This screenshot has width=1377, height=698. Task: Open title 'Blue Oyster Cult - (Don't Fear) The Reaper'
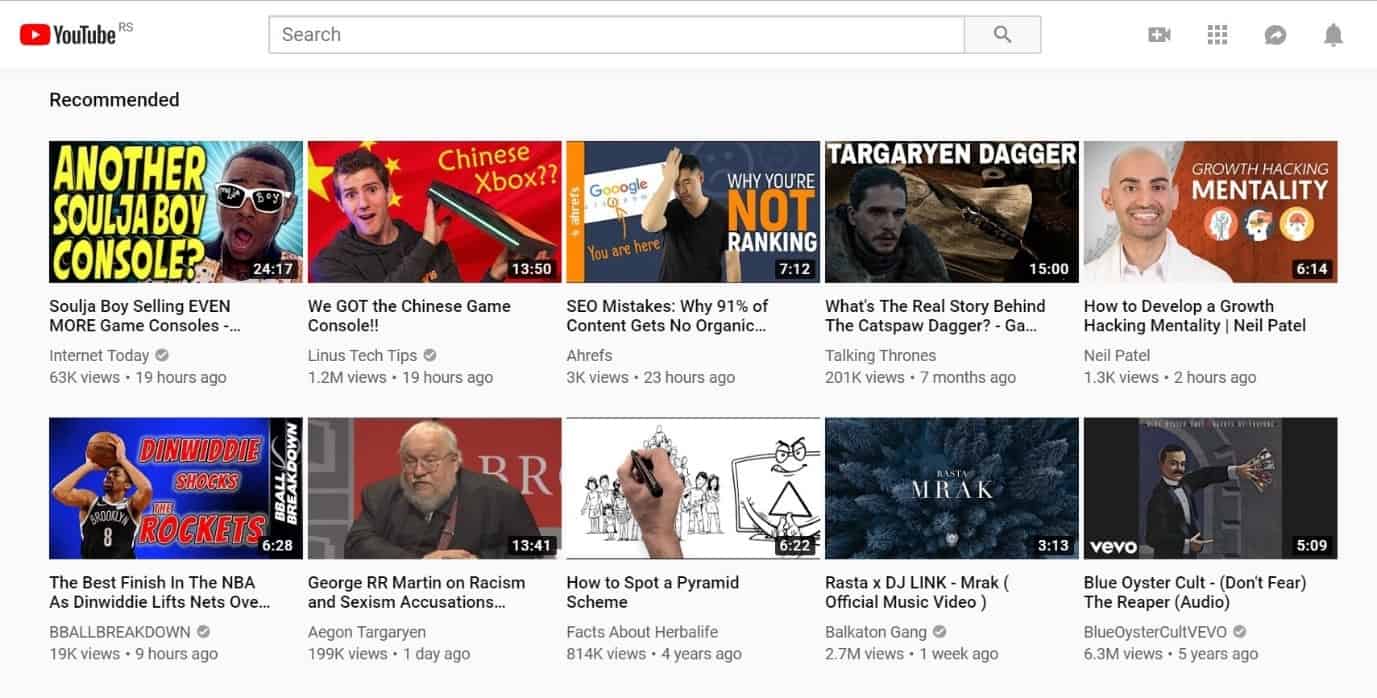click(x=1195, y=592)
